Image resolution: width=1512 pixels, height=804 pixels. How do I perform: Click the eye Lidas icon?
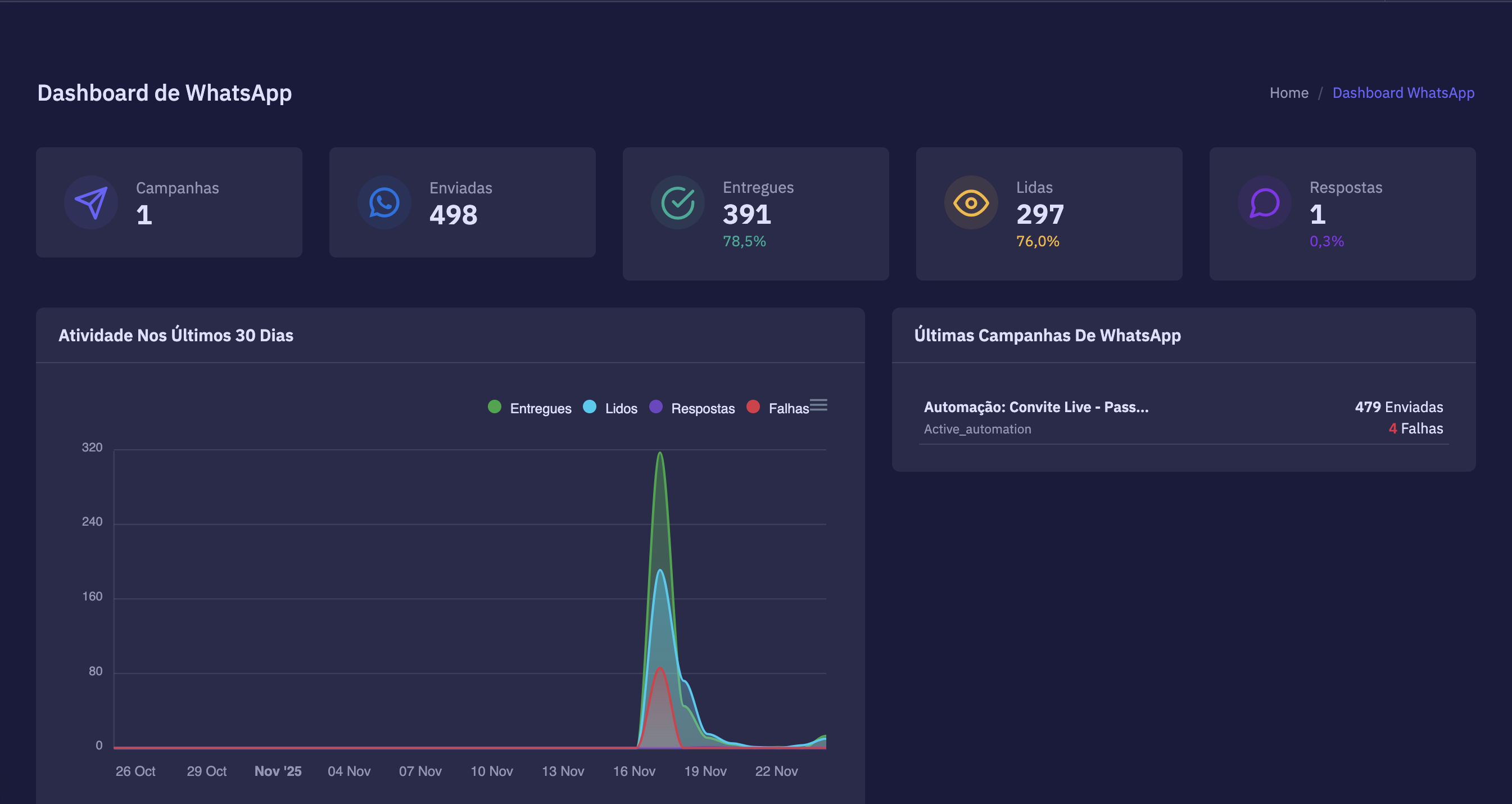click(x=971, y=202)
